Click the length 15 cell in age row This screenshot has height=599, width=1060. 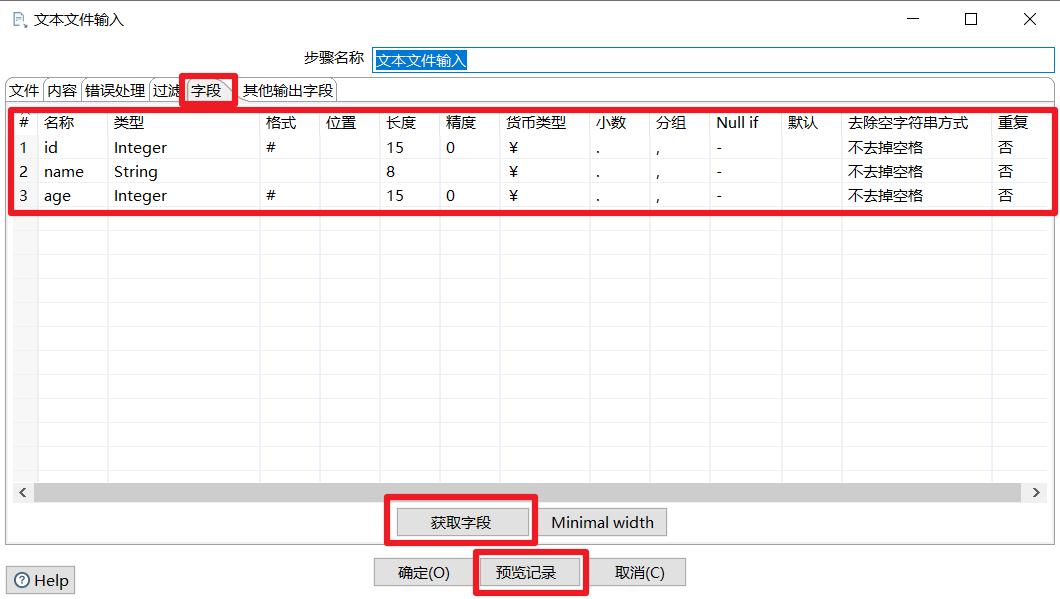410,195
